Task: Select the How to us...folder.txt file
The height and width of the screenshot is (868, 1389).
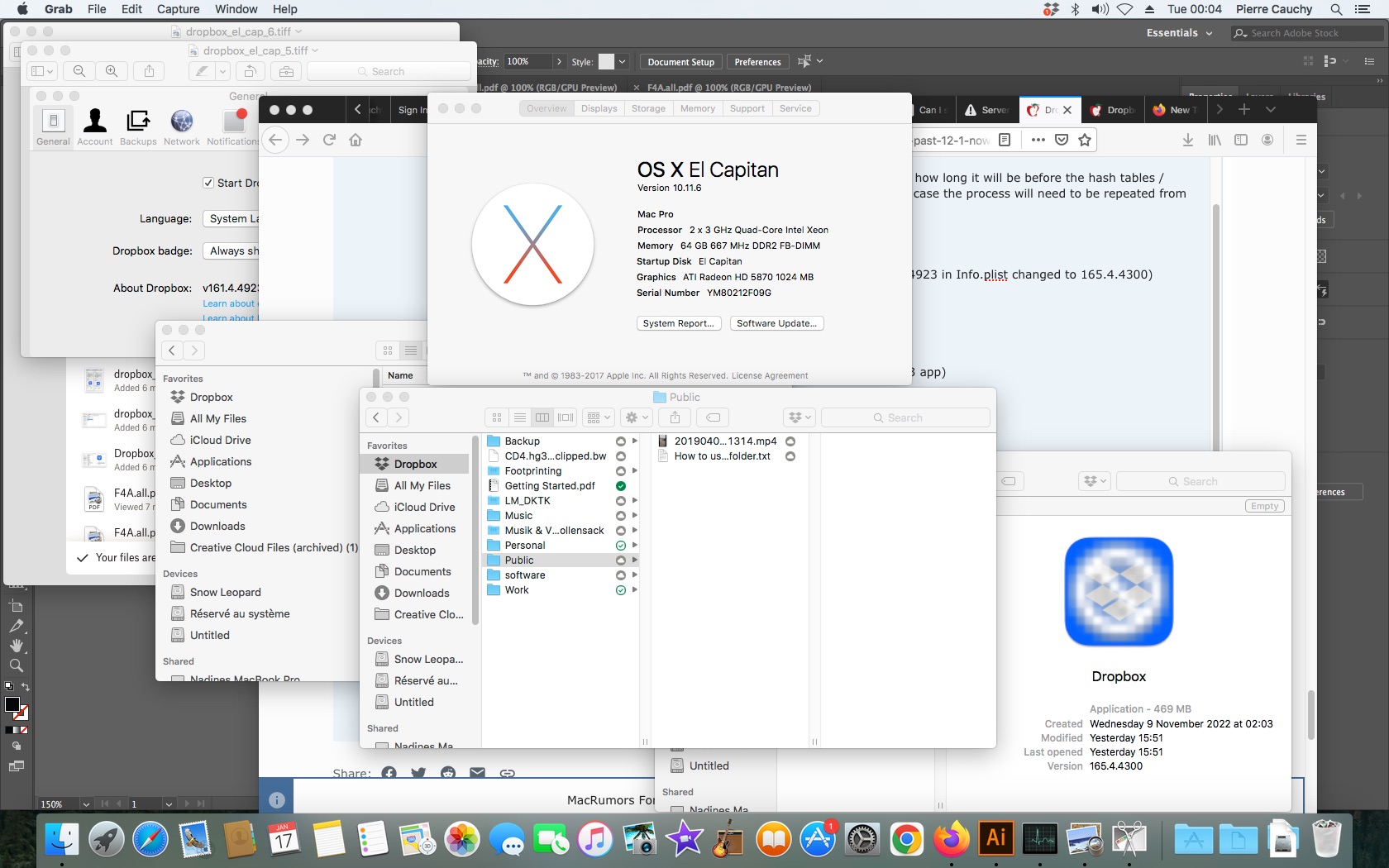Action: click(722, 455)
